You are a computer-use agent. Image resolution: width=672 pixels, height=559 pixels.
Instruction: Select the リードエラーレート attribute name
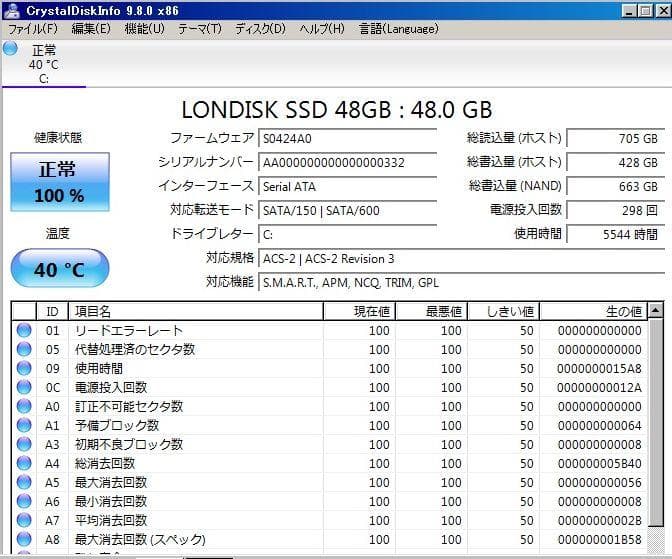click(x=129, y=331)
